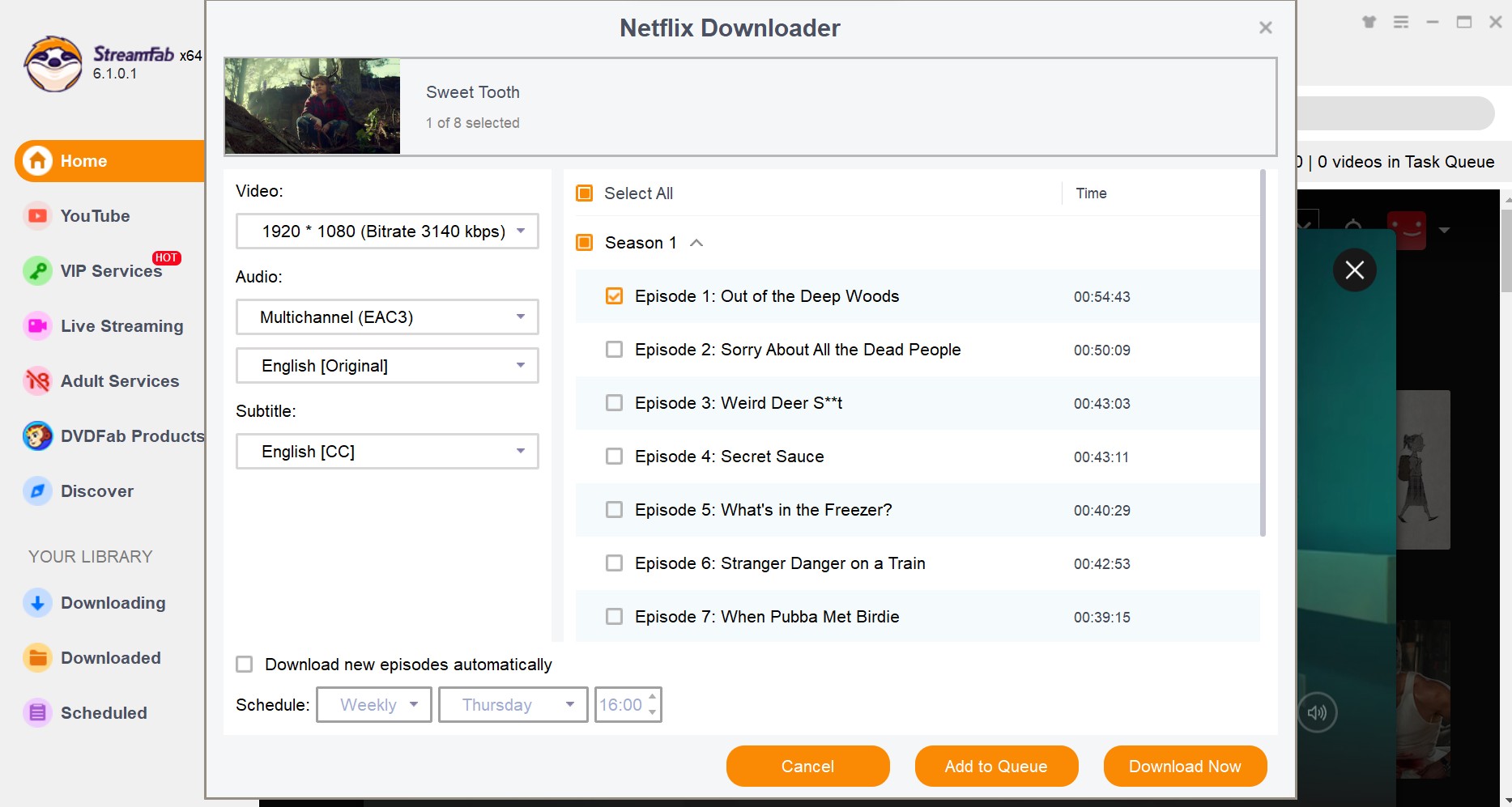This screenshot has height=807, width=1512.
Task: Close the background video overlay with round X
Action: (x=1355, y=270)
